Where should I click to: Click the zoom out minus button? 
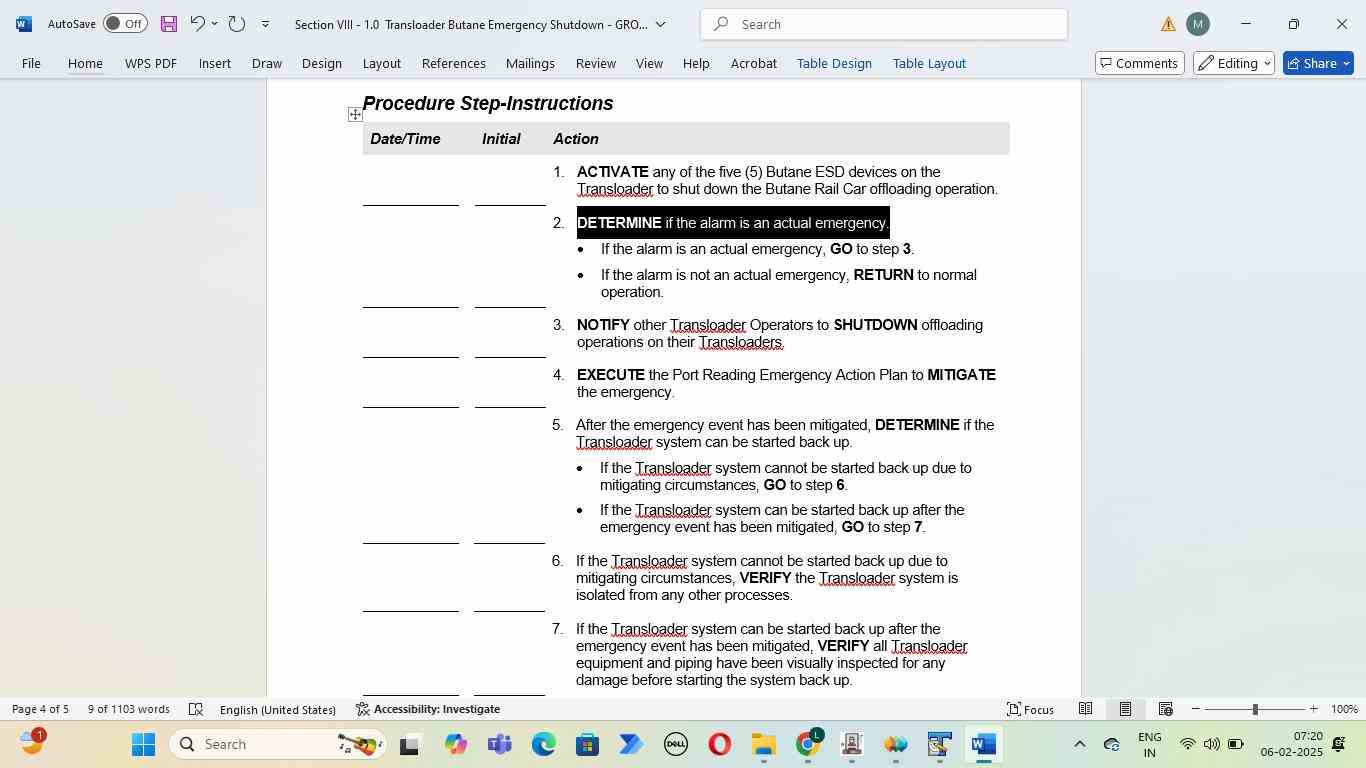pos(1195,709)
